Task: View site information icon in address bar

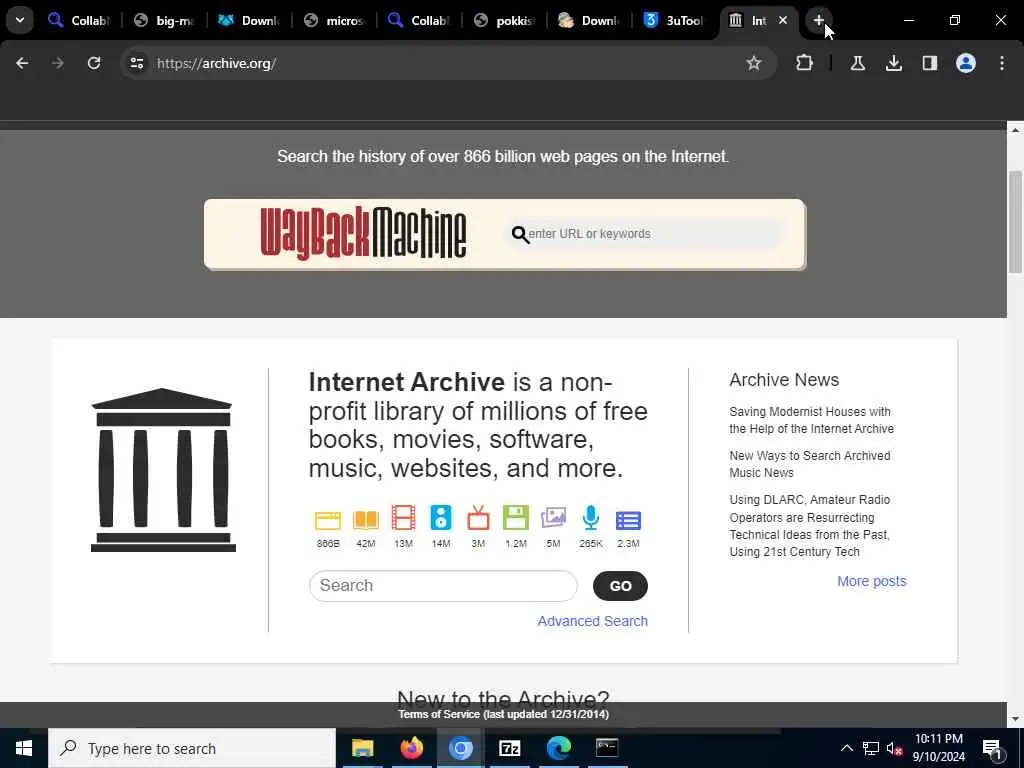Action: point(136,63)
